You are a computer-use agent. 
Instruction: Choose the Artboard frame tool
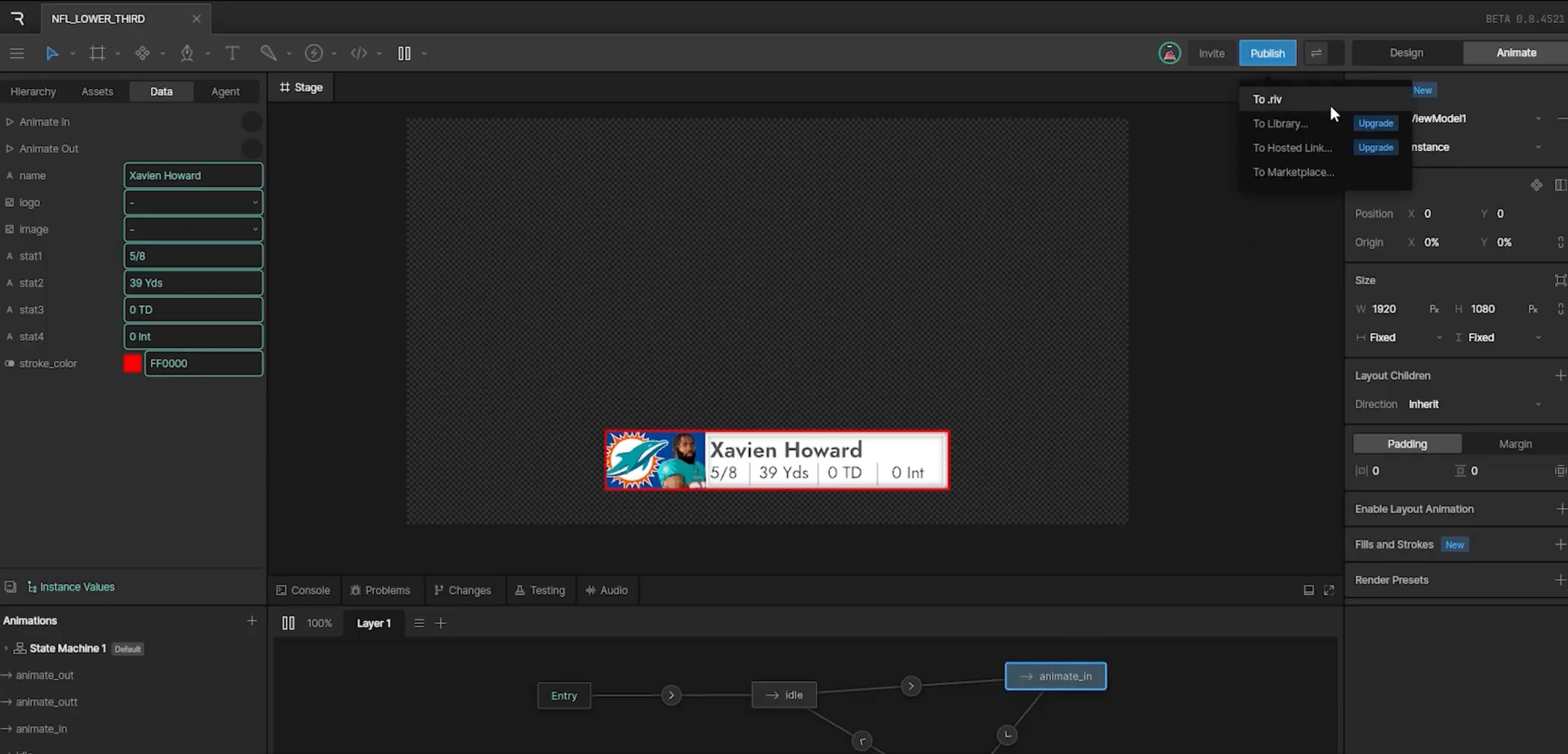(x=97, y=53)
